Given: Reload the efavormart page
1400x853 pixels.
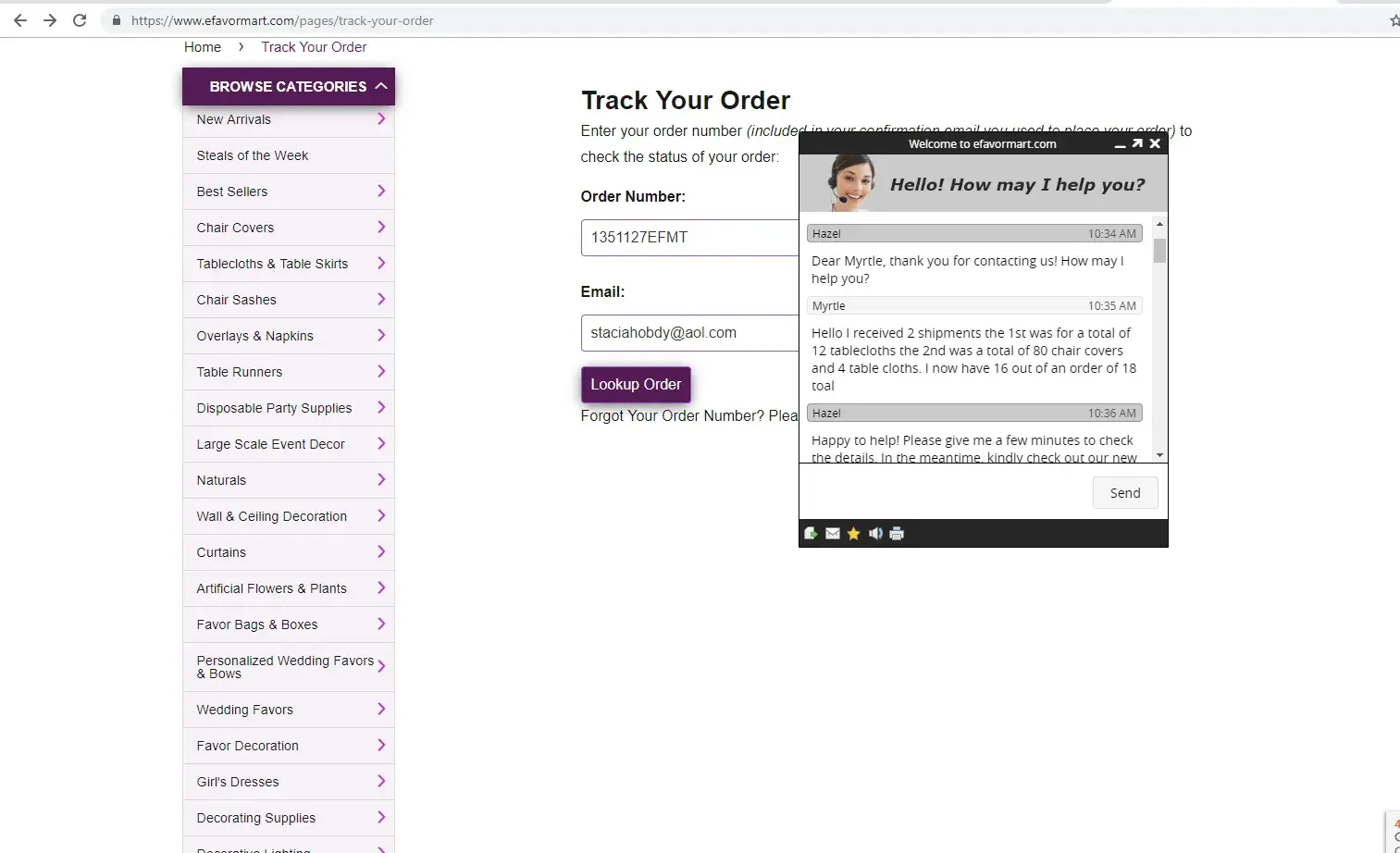Looking at the screenshot, I should (x=80, y=20).
